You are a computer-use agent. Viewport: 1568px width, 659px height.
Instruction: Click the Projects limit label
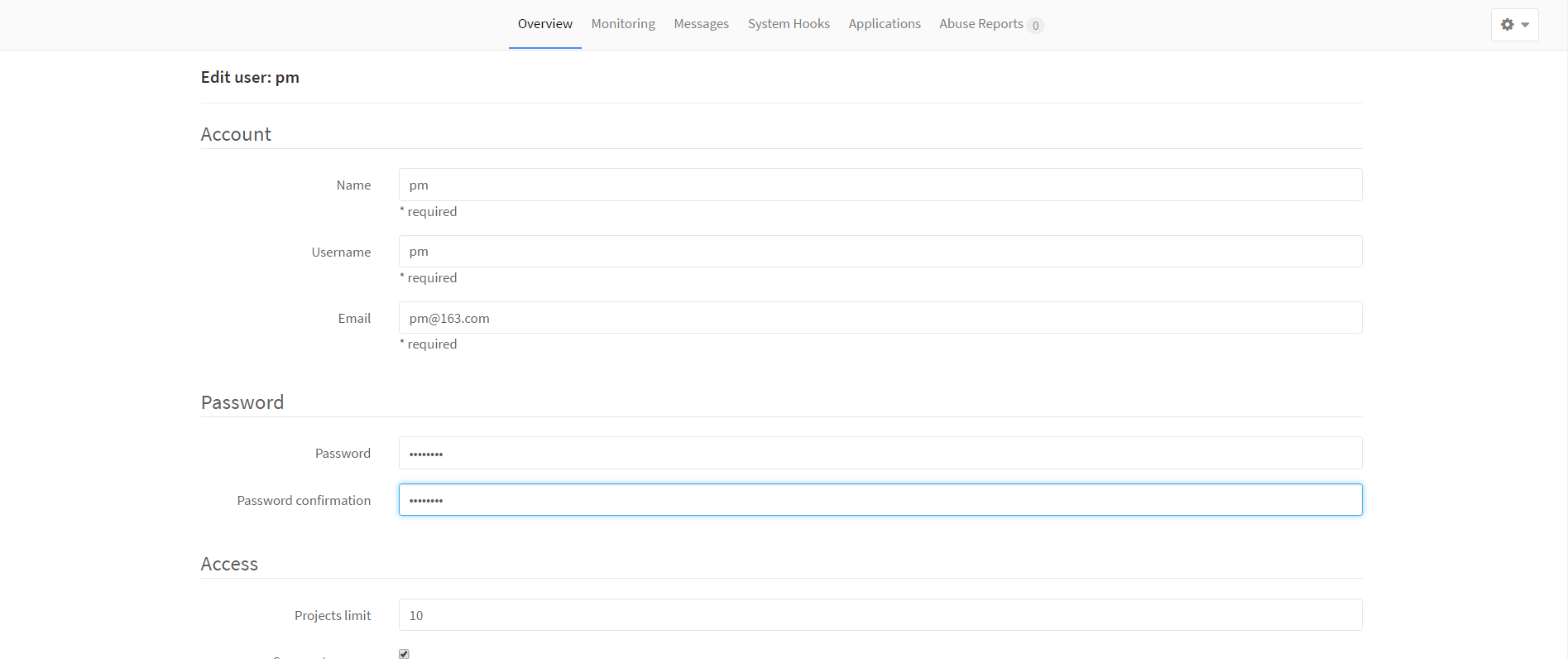pyautogui.click(x=333, y=616)
